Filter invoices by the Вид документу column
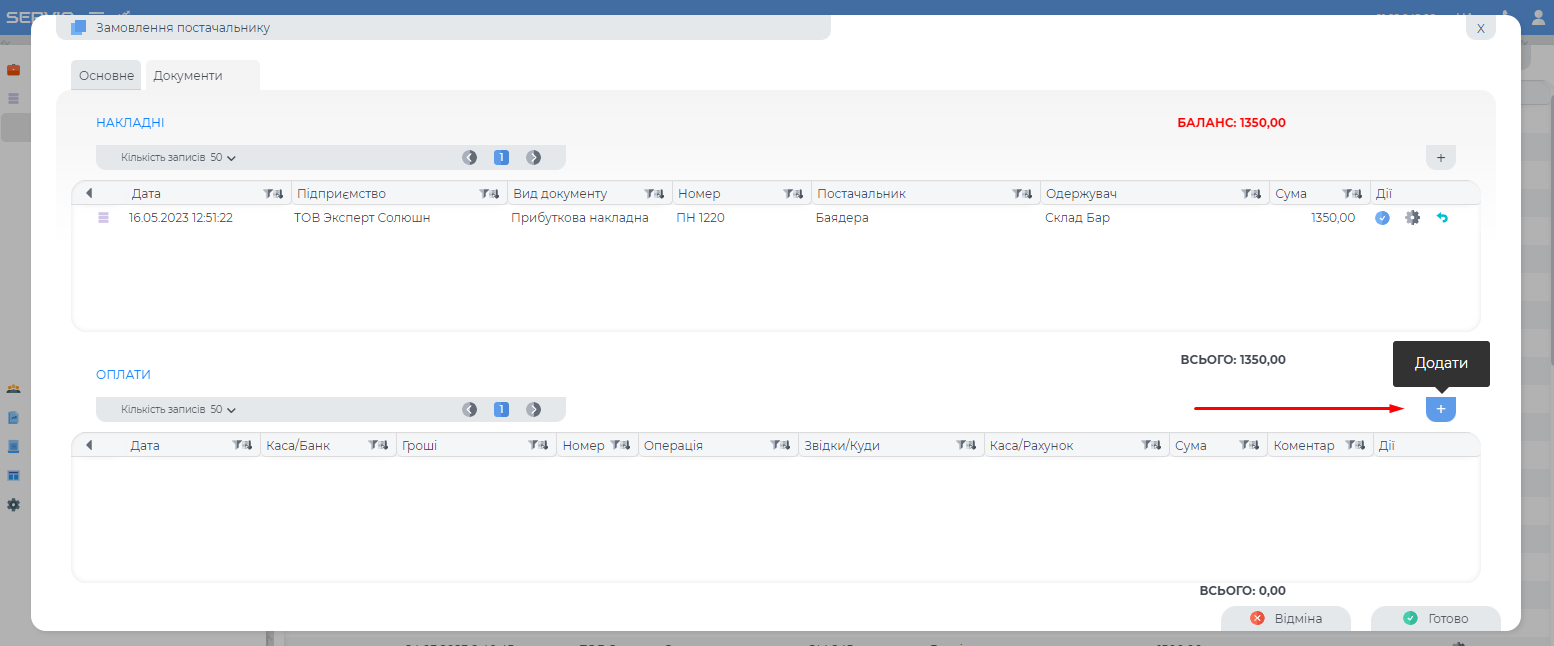The height and width of the screenshot is (646, 1554). (653, 194)
